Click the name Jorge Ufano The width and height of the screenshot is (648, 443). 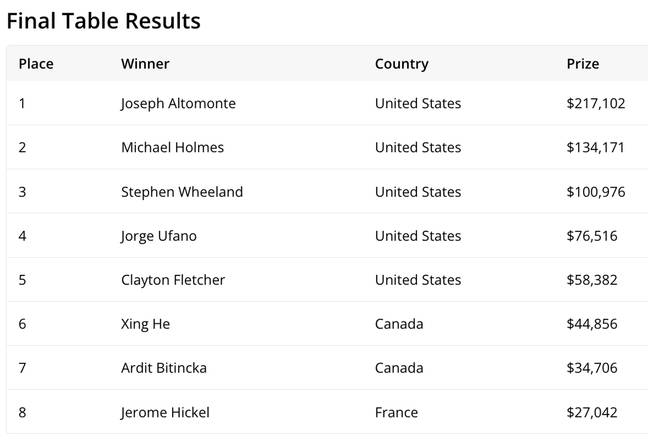tap(159, 236)
